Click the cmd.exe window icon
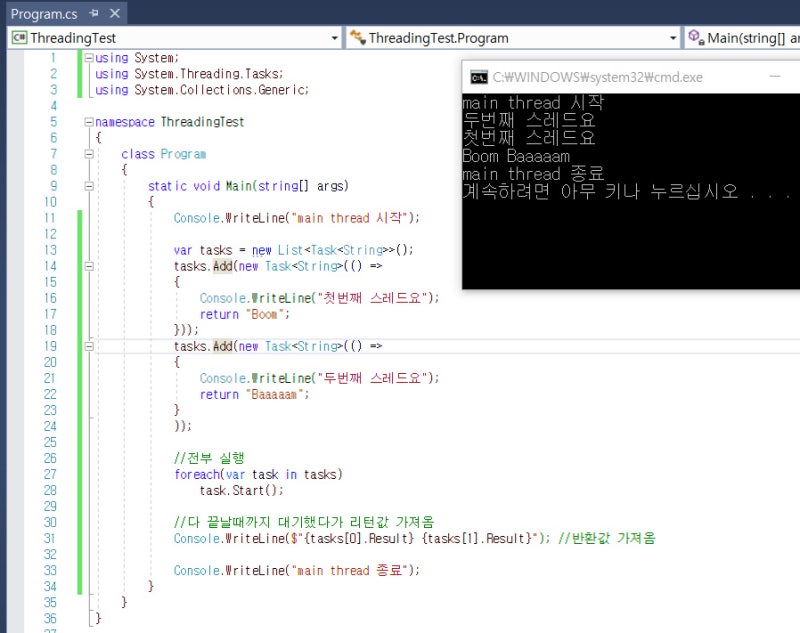 (x=479, y=77)
